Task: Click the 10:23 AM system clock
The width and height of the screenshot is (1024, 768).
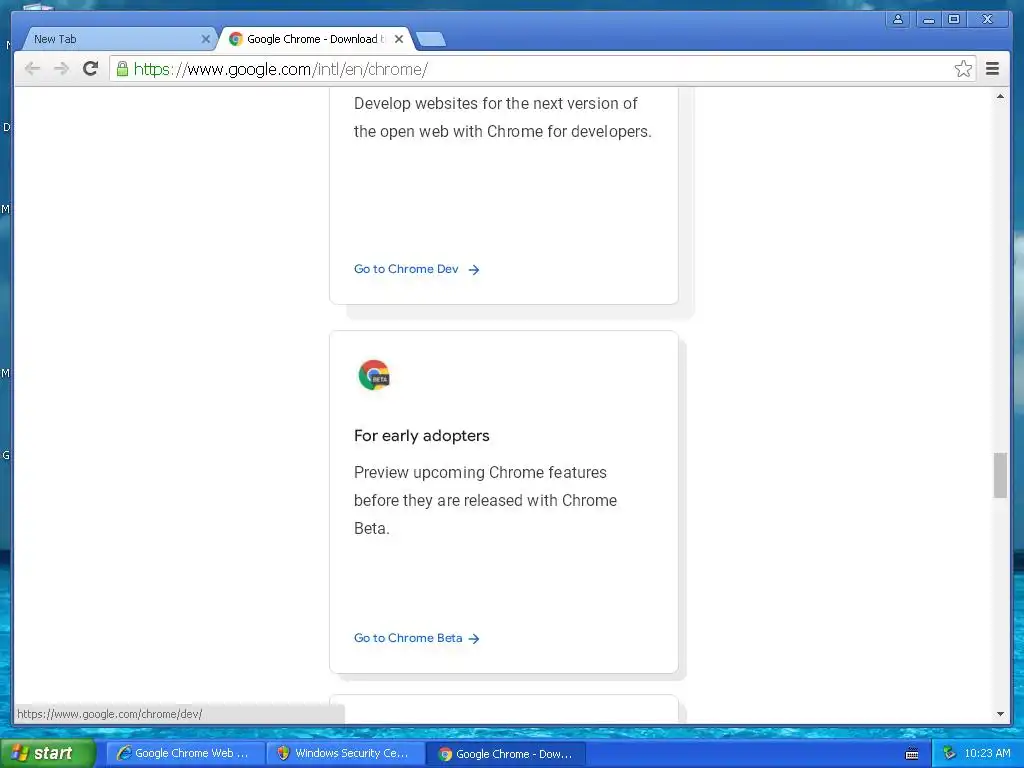Action: 987,753
